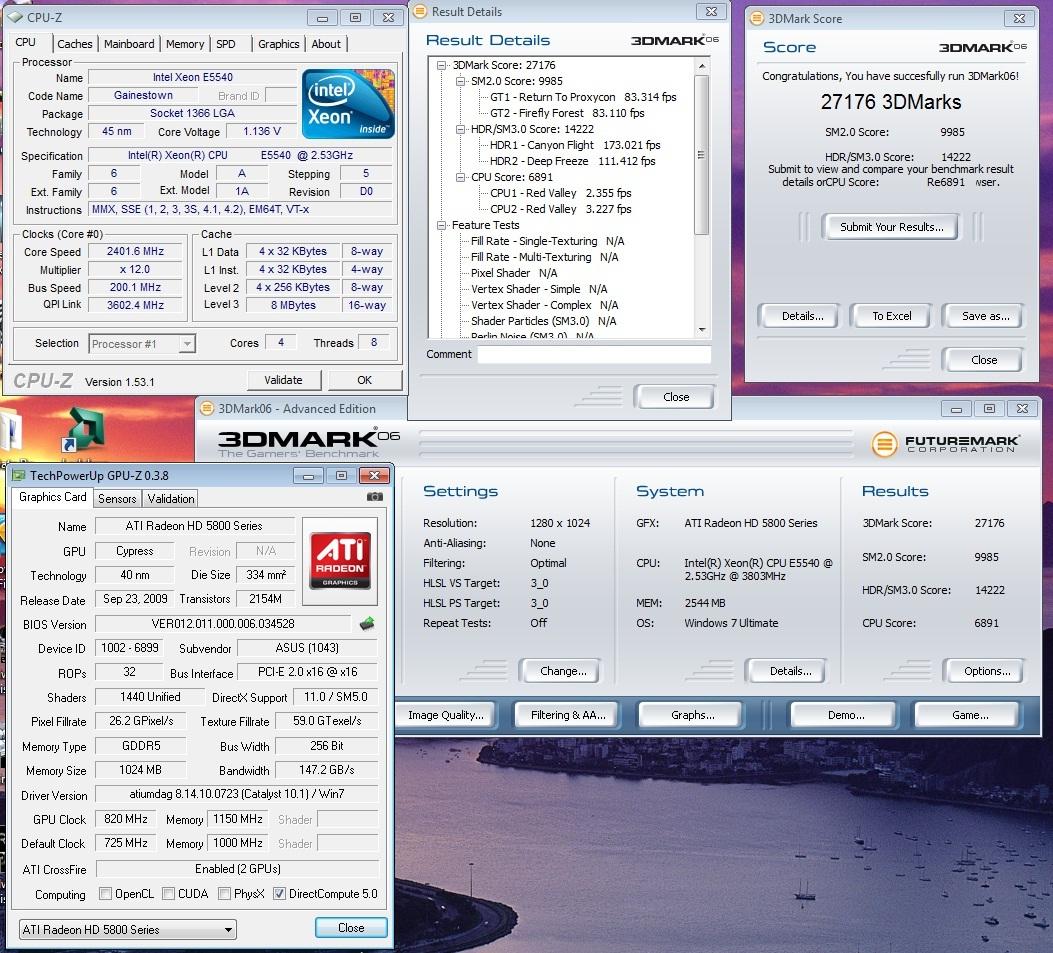
Task: Click the 3DMark06 Advanced Edition title icon
Action: pos(207,408)
